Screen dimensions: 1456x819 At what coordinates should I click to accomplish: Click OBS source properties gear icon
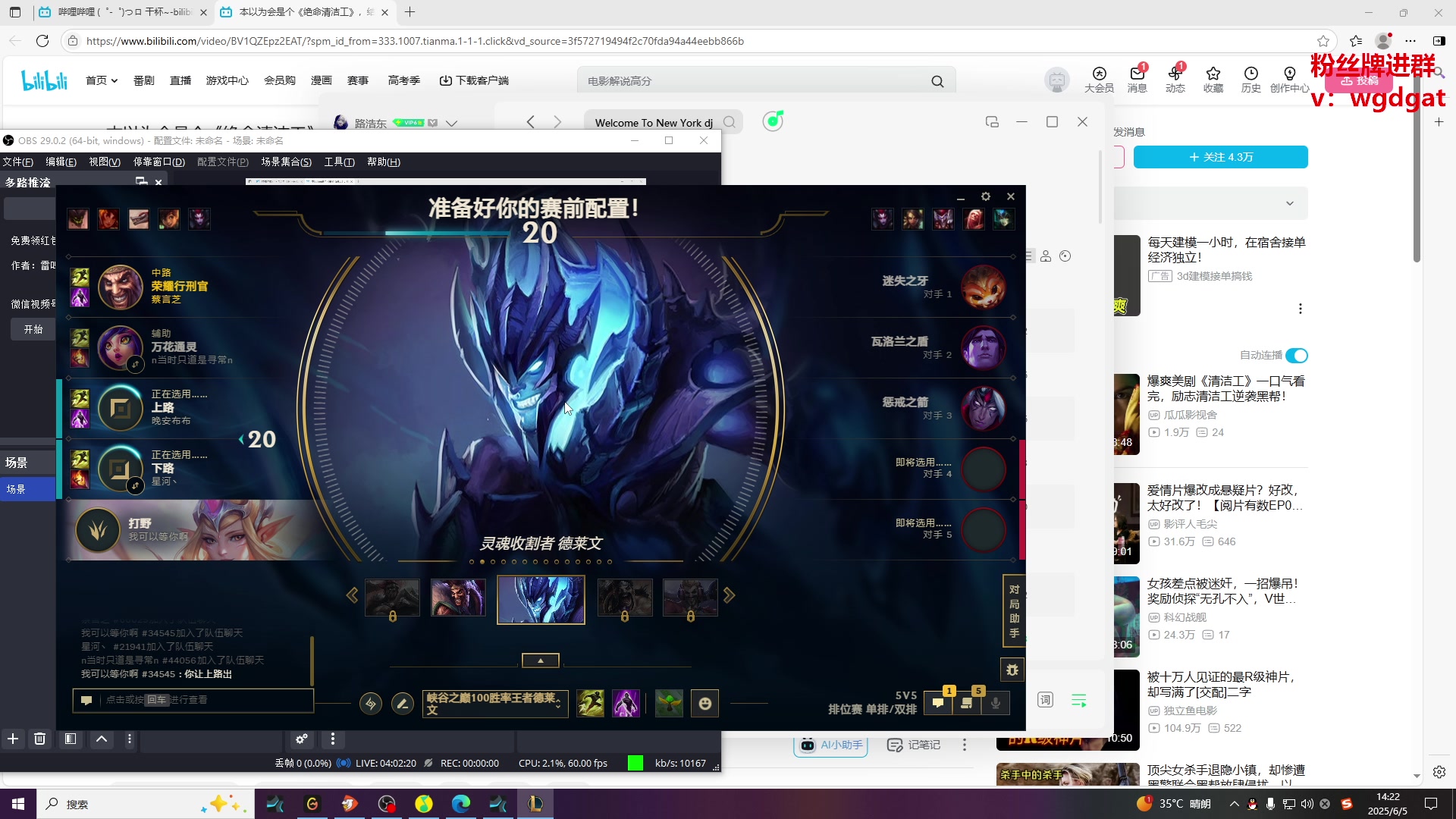(x=301, y=739)
